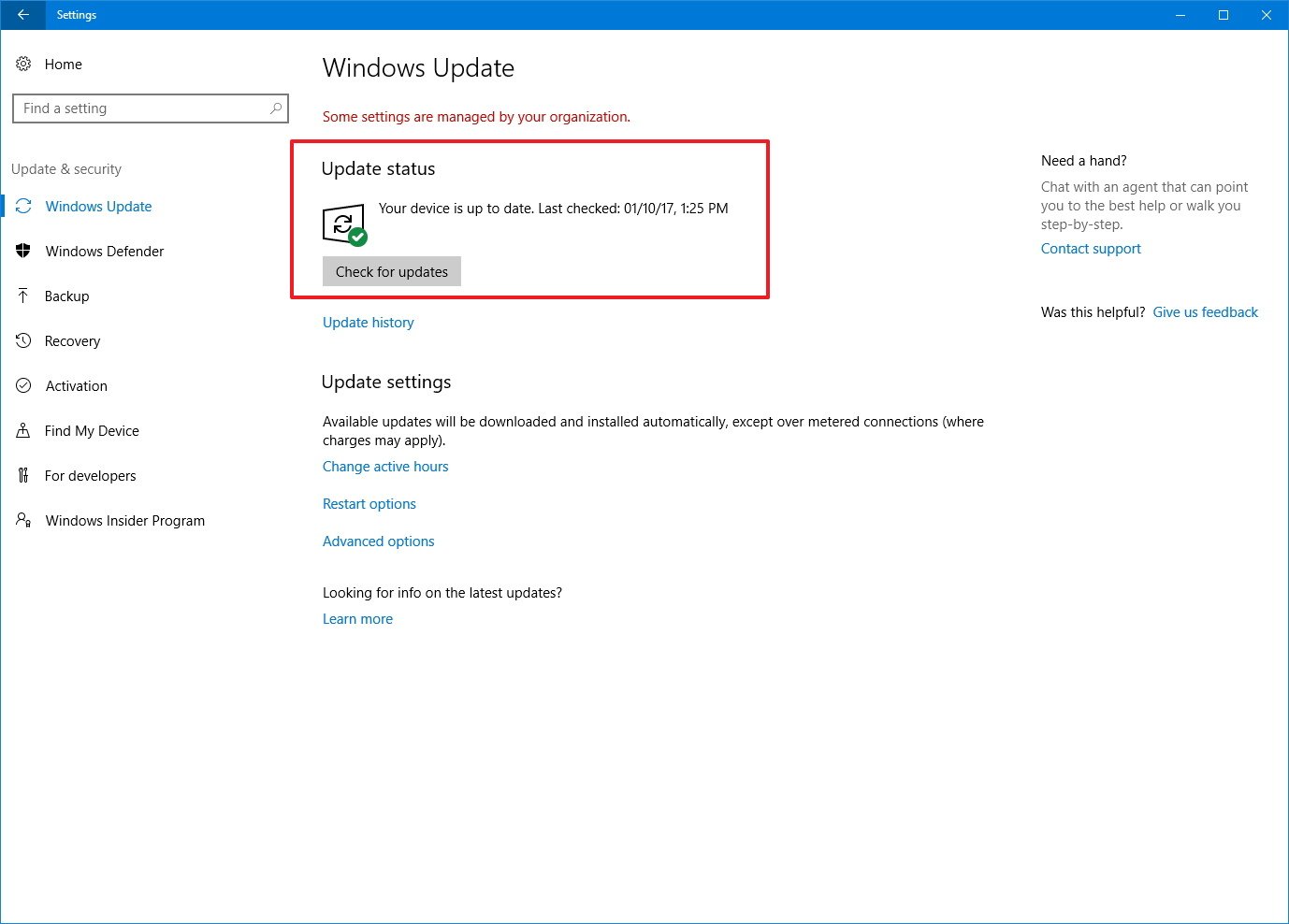Viewport: 1289px width, 924px height.
Task: Click the Recovery clock icon
Action: tap(23, 340)
